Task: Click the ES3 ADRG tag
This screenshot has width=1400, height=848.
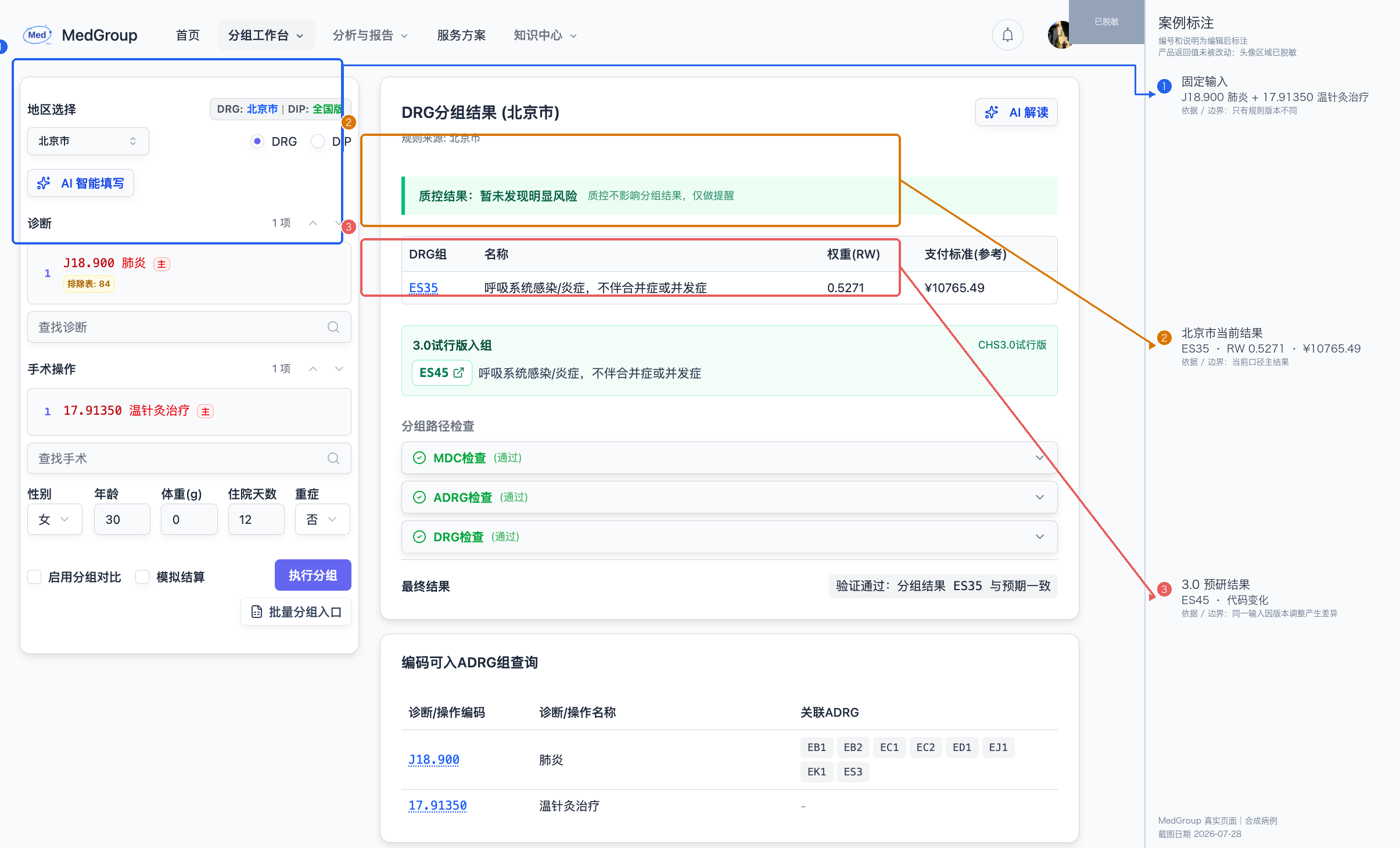Action: coord(853,772)
